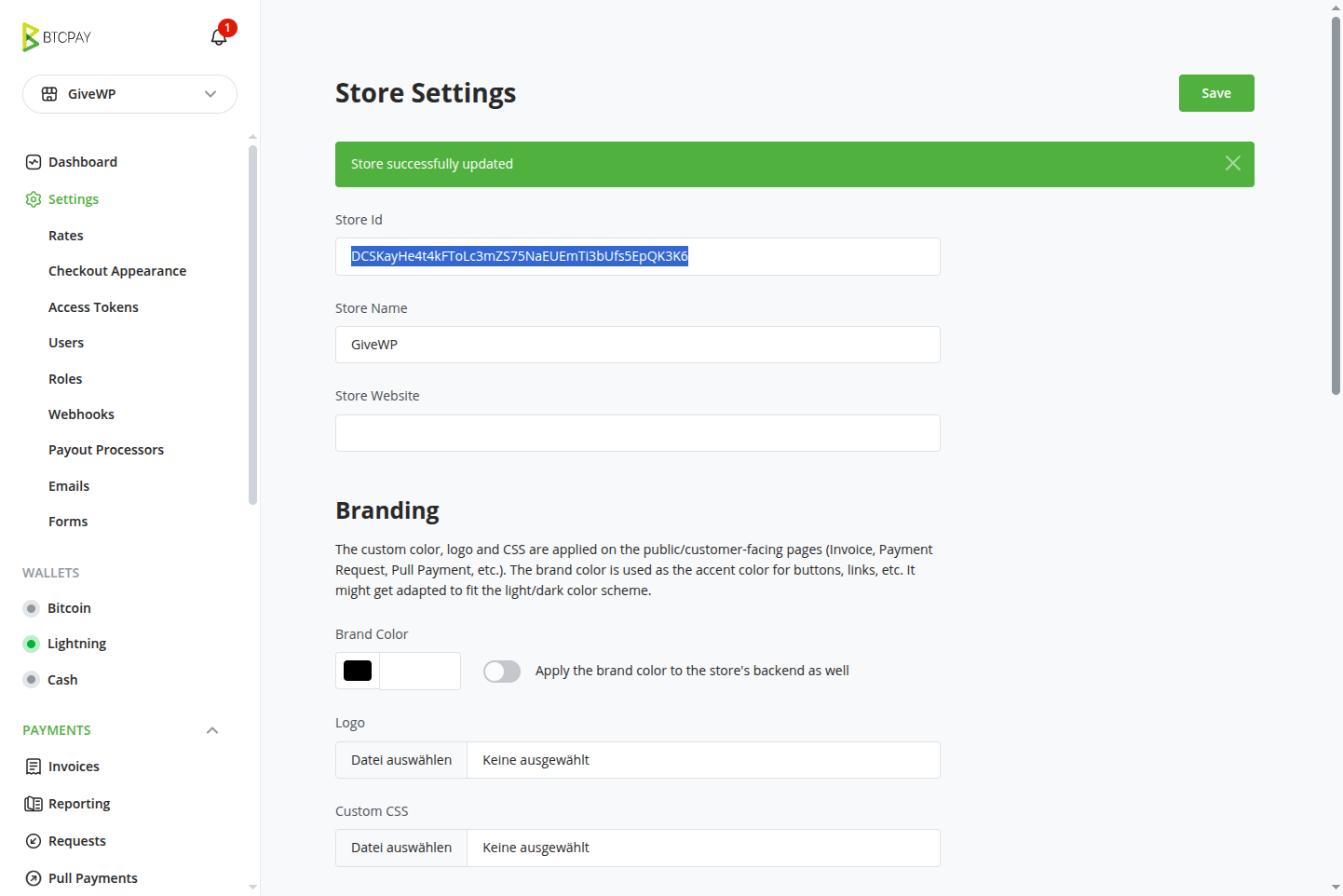Screen dimensions: 1343x896
Task: Select the Lightning wallet
Action: click(76, 644)
